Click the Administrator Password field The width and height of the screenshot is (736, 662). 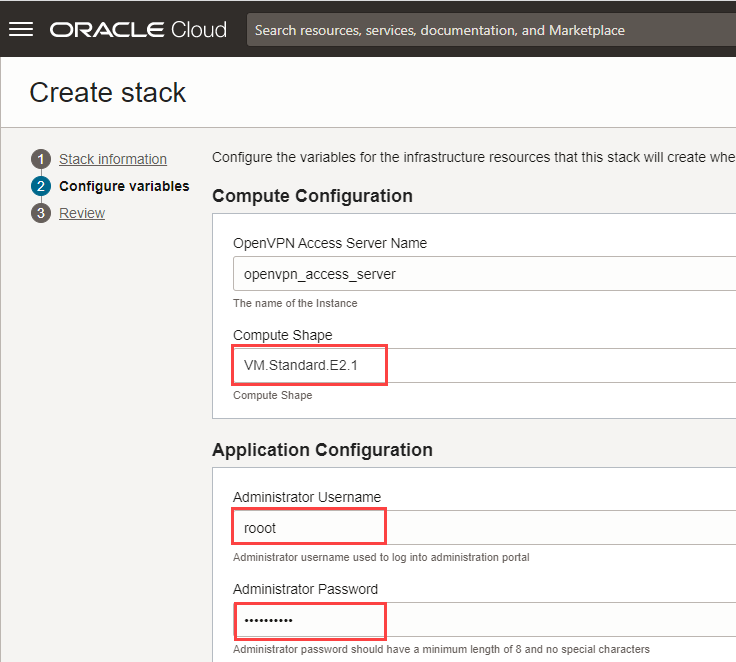click(x=484, y=620)
